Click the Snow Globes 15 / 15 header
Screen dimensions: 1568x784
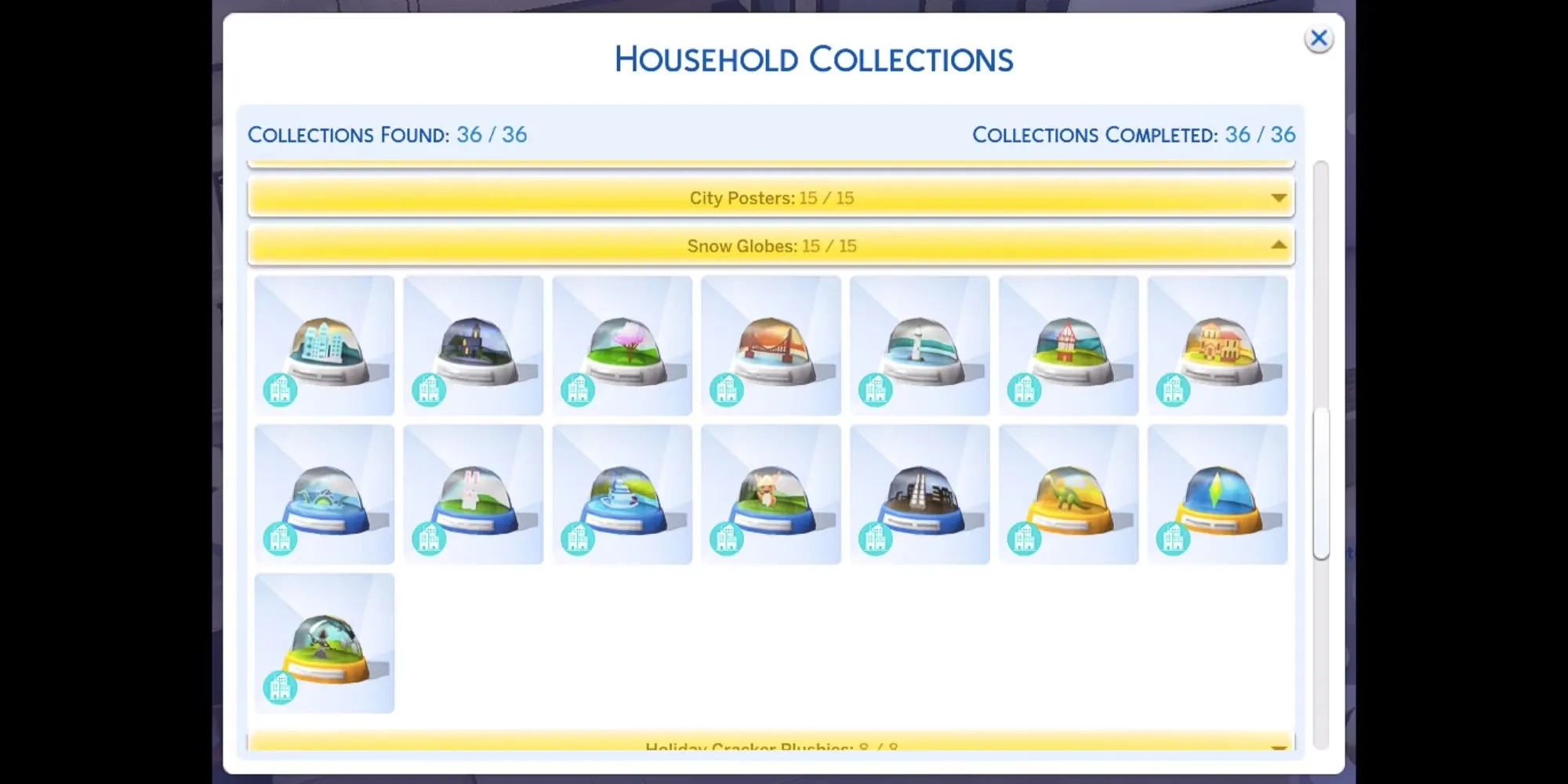pos(771,245)
